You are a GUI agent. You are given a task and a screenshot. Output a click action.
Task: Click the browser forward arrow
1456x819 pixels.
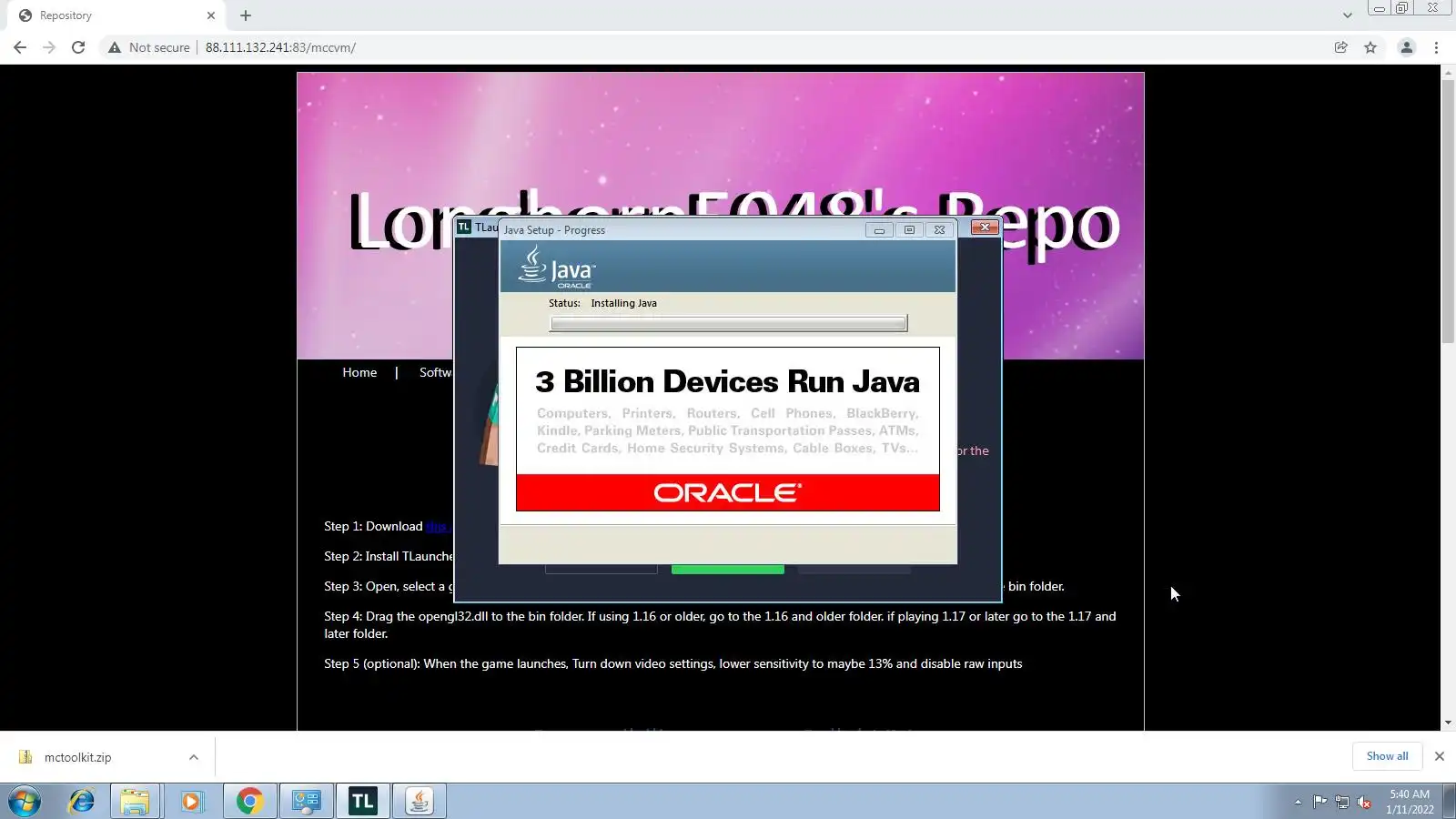(x=49, y=47)
